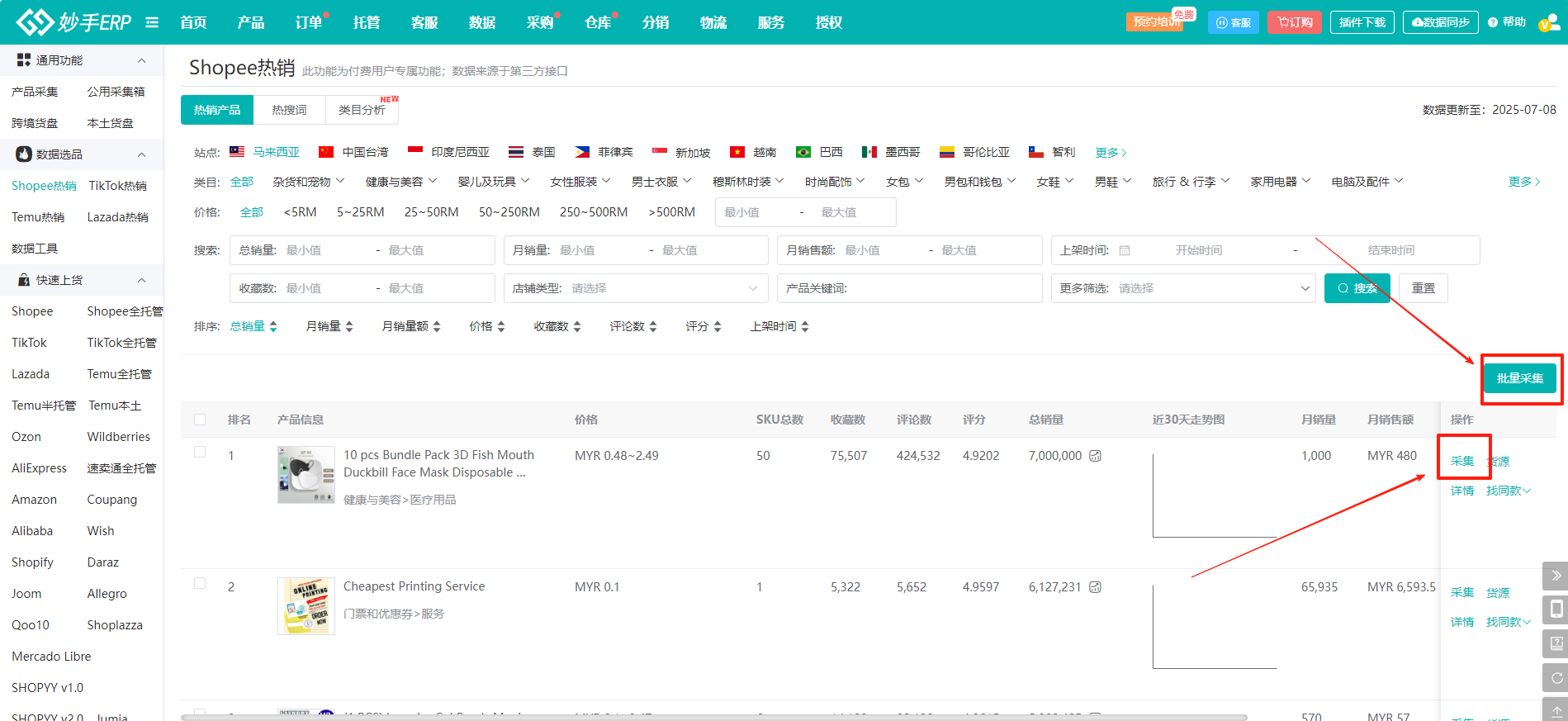Open the Cheapest Printing Service thumbnail
The height and width of the screenshot is (721, 1568).
(306, 606)
